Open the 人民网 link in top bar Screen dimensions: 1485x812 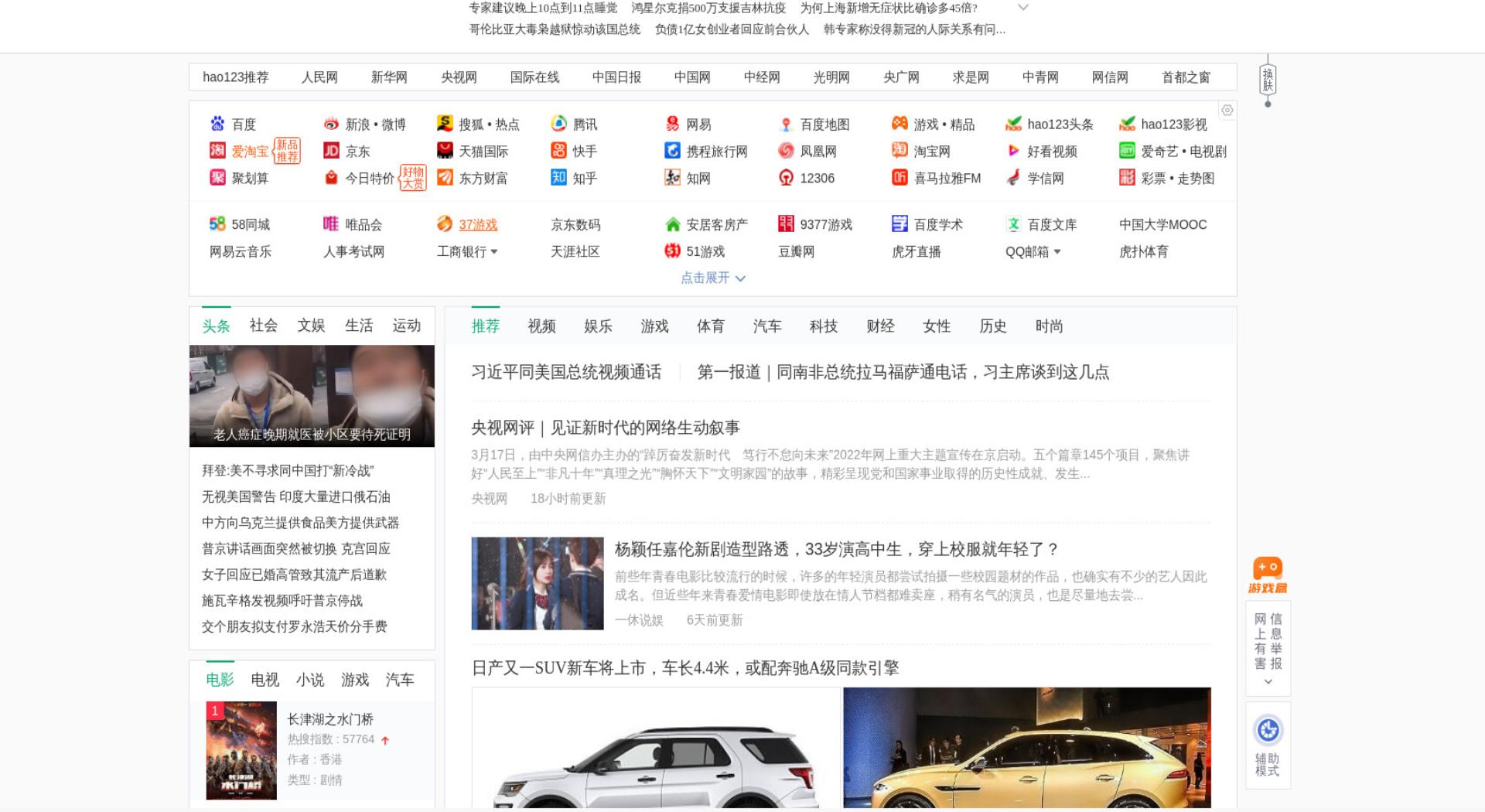[x=319, y=77]
